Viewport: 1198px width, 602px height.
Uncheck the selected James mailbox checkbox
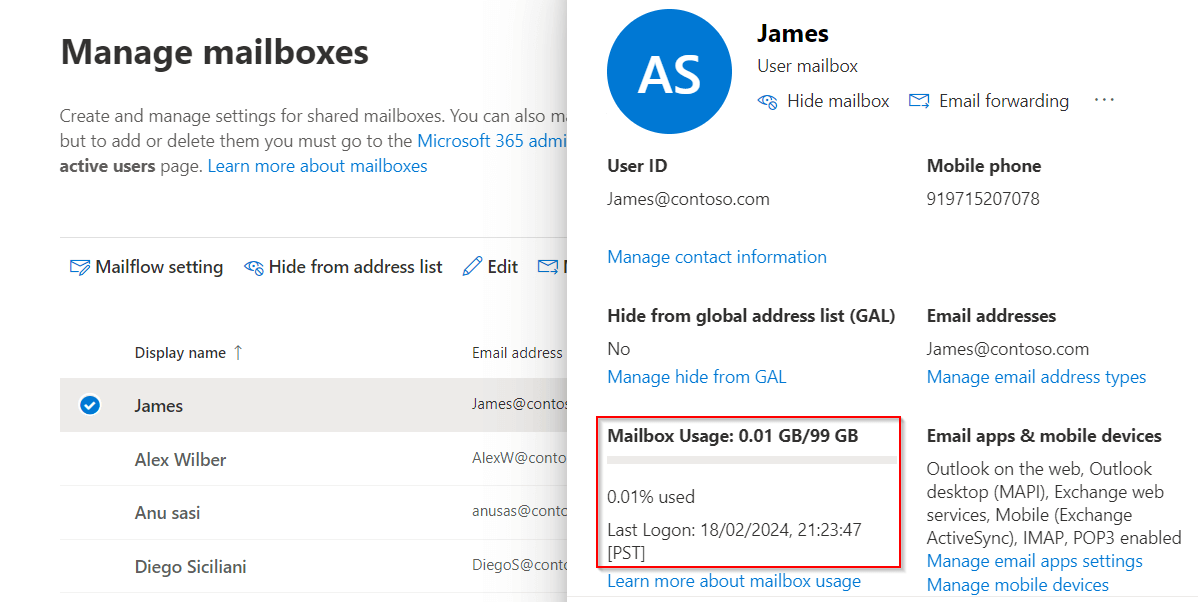[90, 405]
